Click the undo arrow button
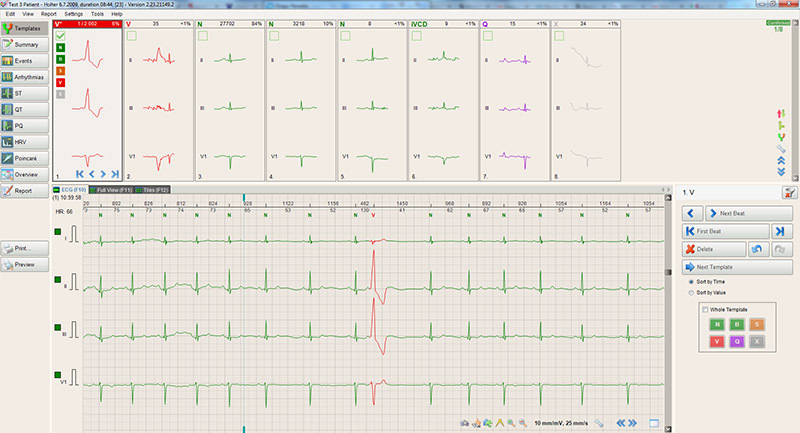Viewport: 800px width, 433px height. (x=758, y=249)
